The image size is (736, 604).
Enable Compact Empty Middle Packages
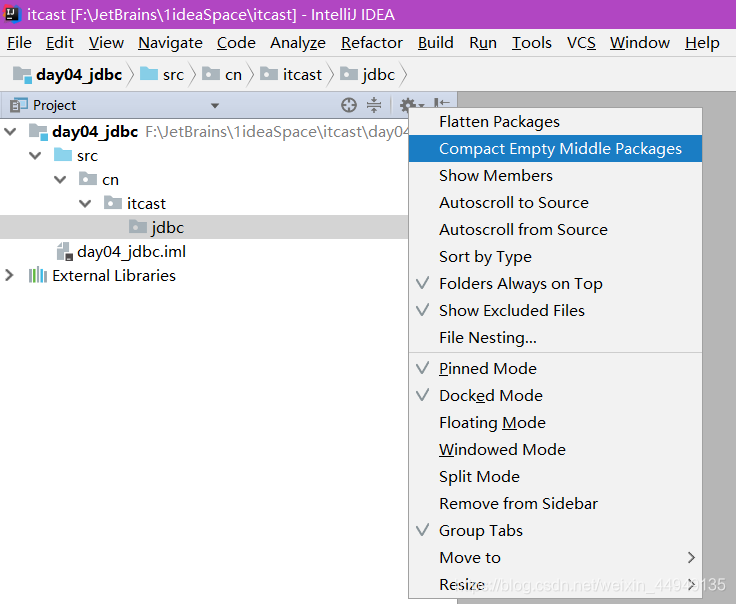click(555, 148)
